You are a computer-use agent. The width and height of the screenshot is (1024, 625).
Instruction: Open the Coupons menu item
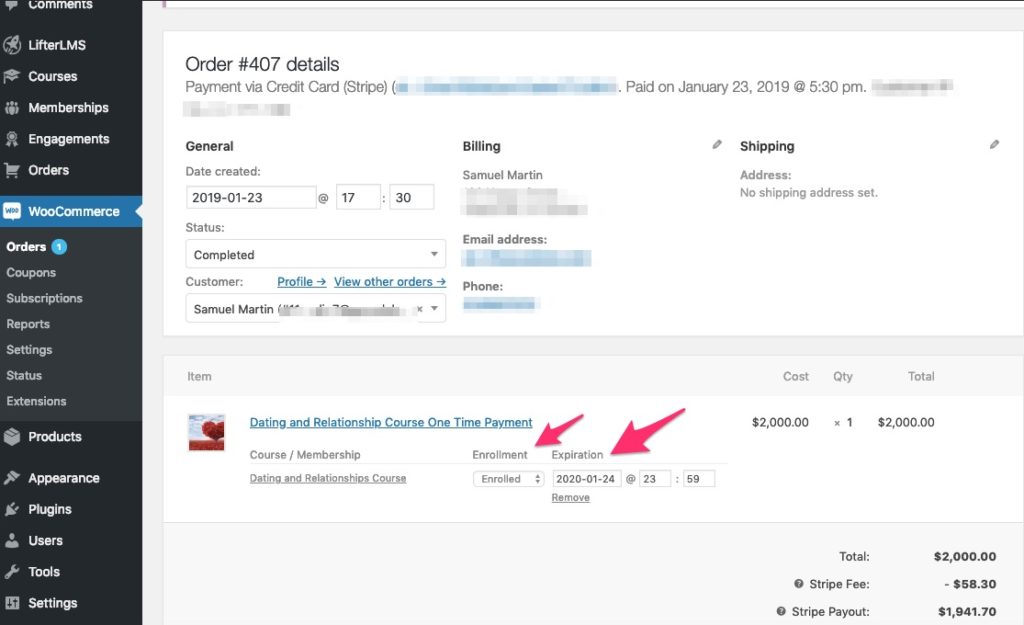click(x=31, y=272)
